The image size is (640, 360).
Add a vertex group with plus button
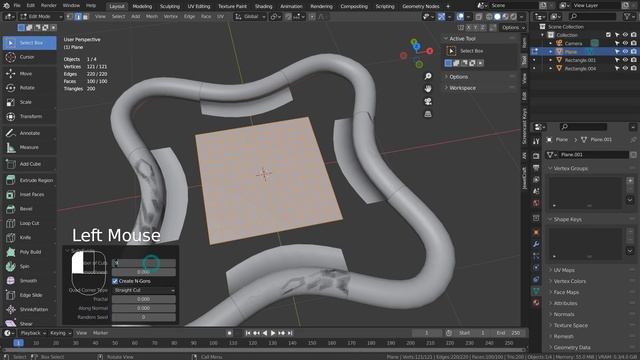click(630, 180)
